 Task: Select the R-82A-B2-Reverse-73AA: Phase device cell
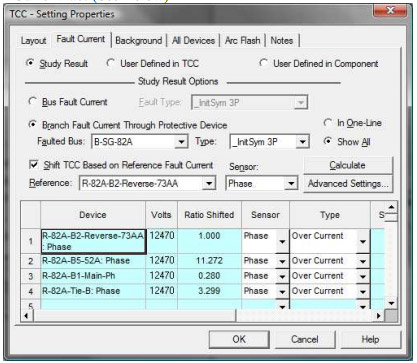pyautogui.click(x=93, y=241)
